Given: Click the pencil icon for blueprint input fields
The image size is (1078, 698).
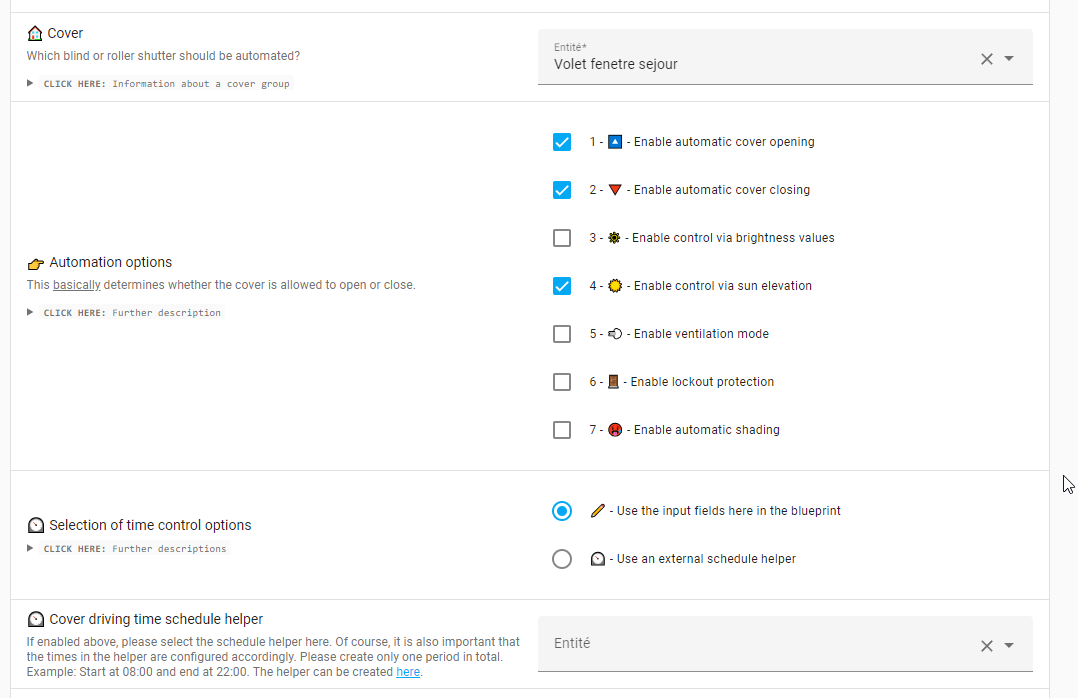Looking at the screenshot, I should click(x=597, y=511).
